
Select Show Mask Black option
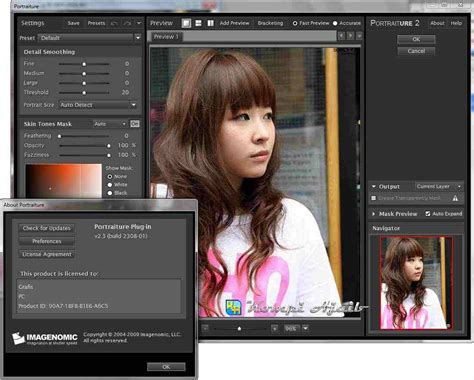110,193
